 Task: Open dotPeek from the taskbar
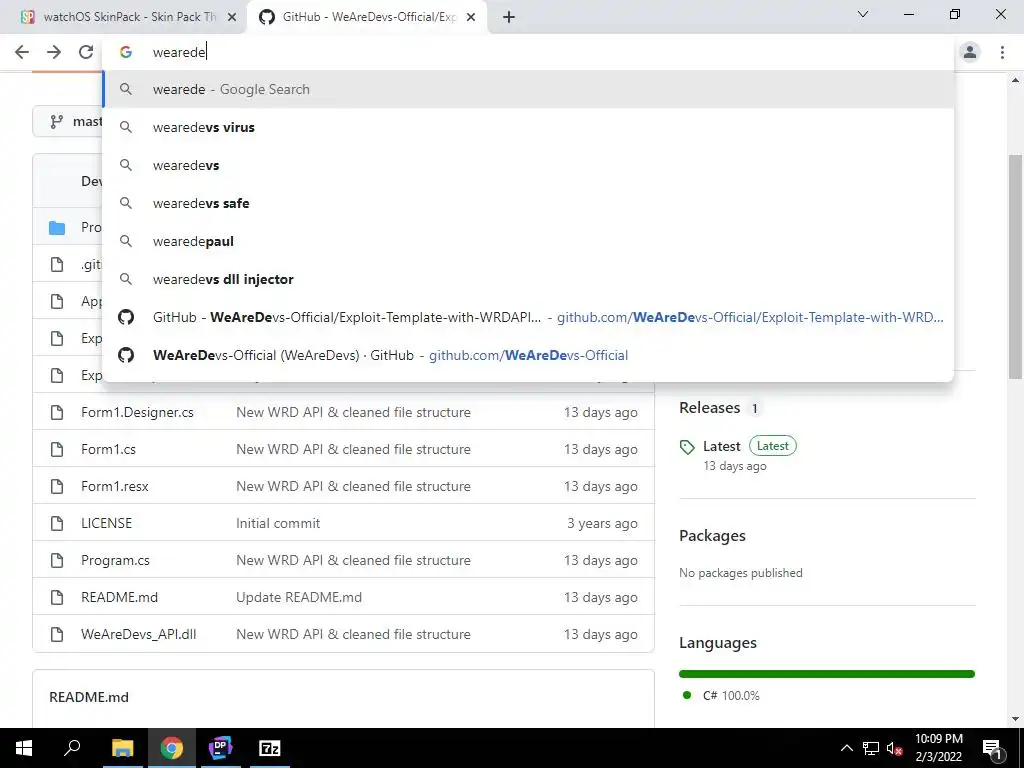(x=221, y=748)
